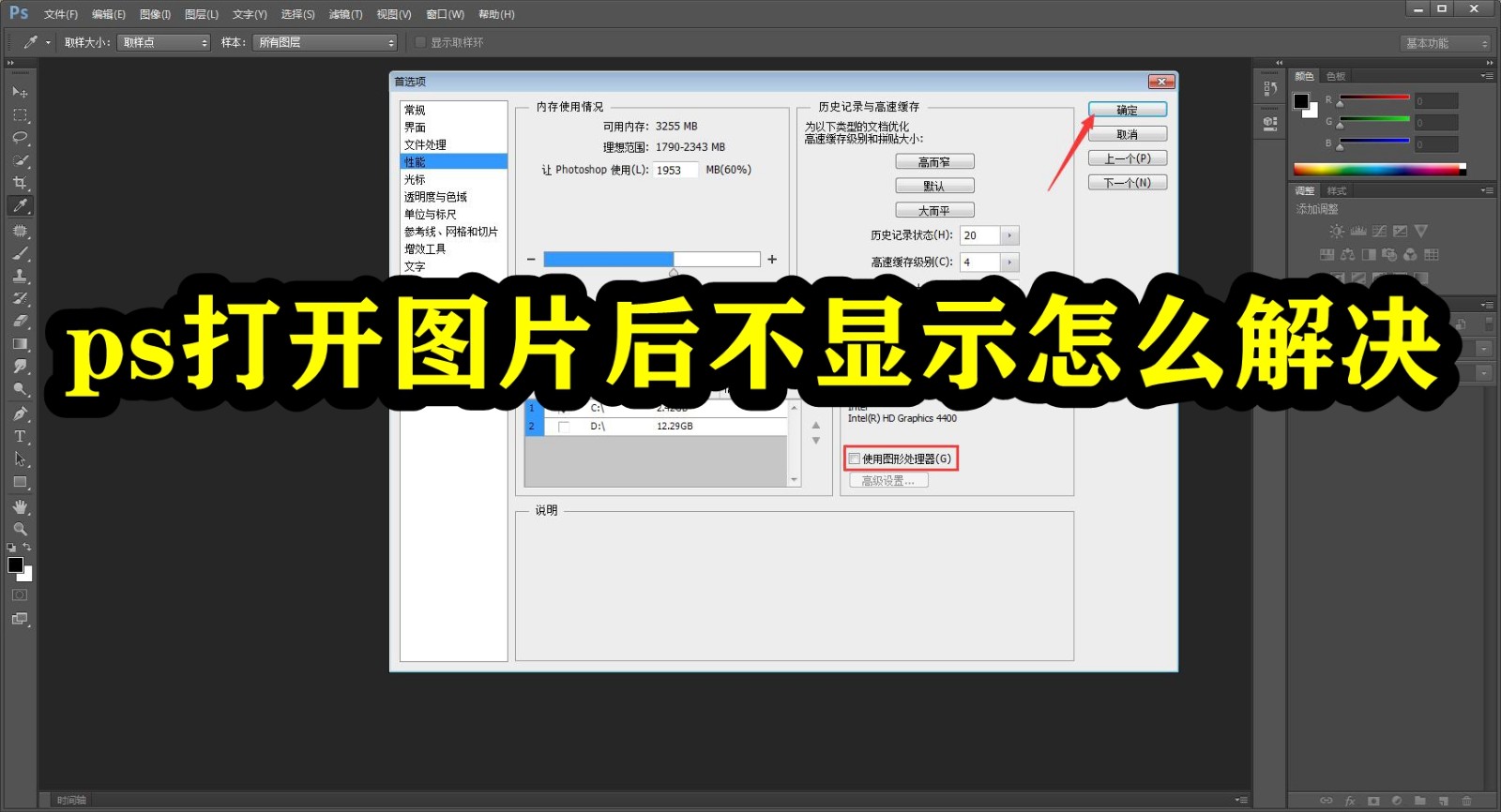1501x812 pixels.
Task: Open the 样本 所有图层 dropdown
Action: (x=325, y=42)
